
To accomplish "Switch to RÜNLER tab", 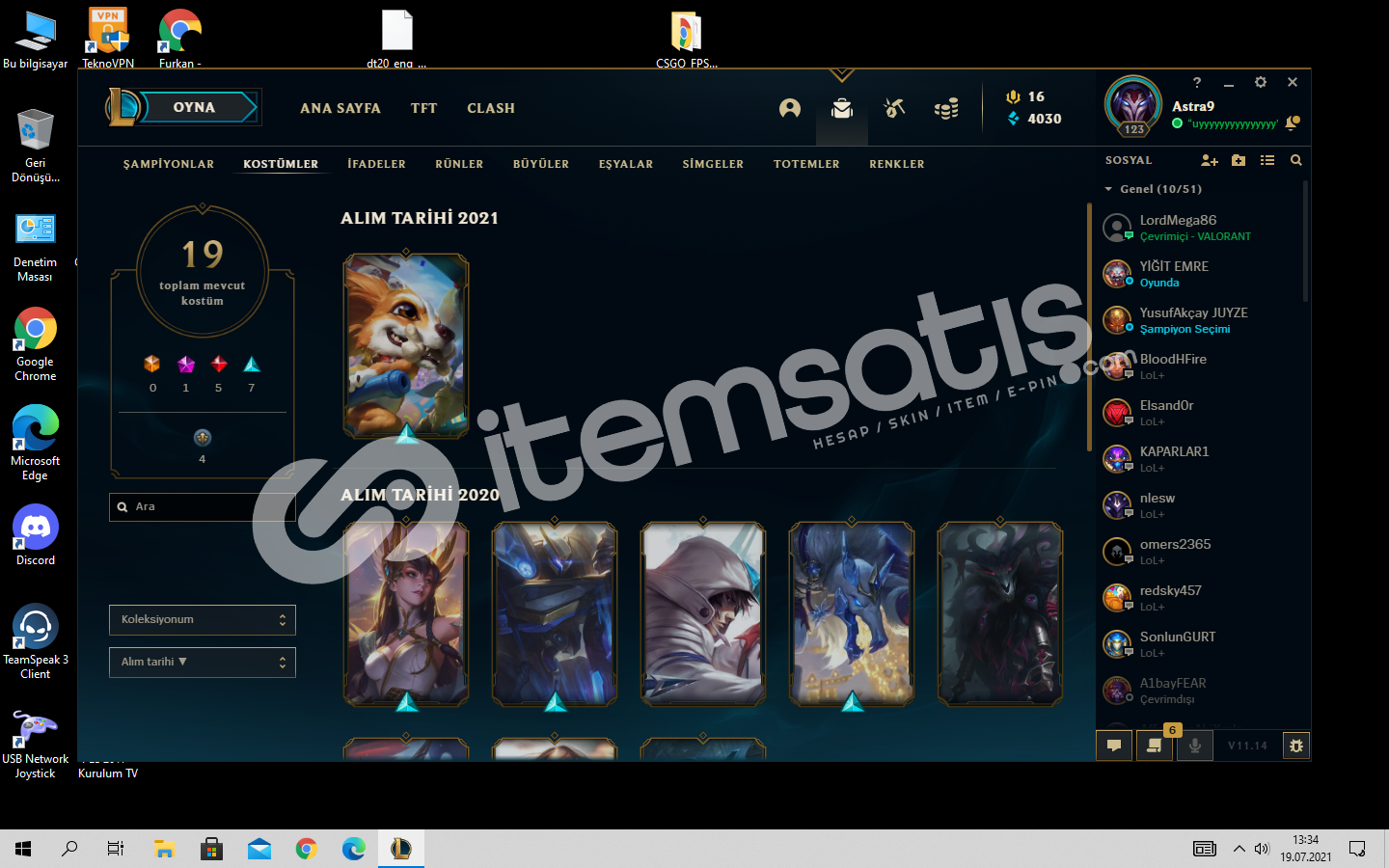I will click(459, 164).
